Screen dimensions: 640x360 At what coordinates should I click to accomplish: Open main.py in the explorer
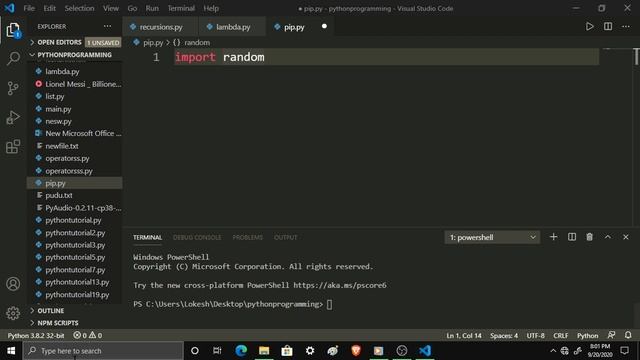click(x=75, y=109)
